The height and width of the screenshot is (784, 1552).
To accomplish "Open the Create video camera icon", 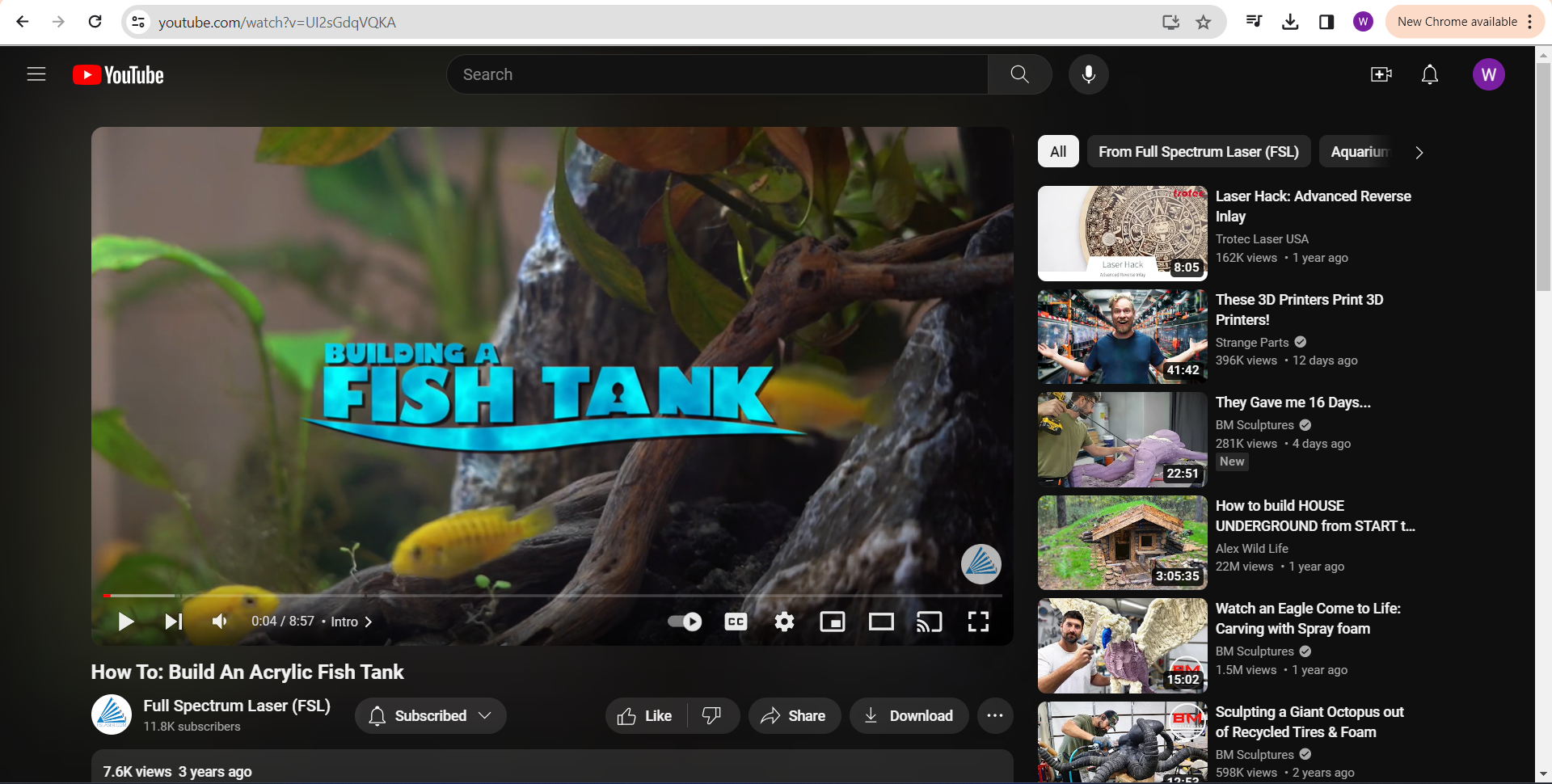I will (x=1381, y=74).
